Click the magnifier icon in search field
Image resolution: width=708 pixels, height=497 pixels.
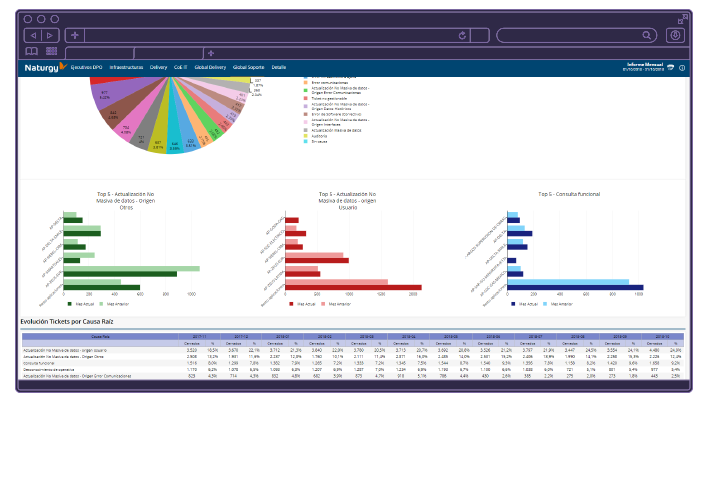tap(647, 35)
